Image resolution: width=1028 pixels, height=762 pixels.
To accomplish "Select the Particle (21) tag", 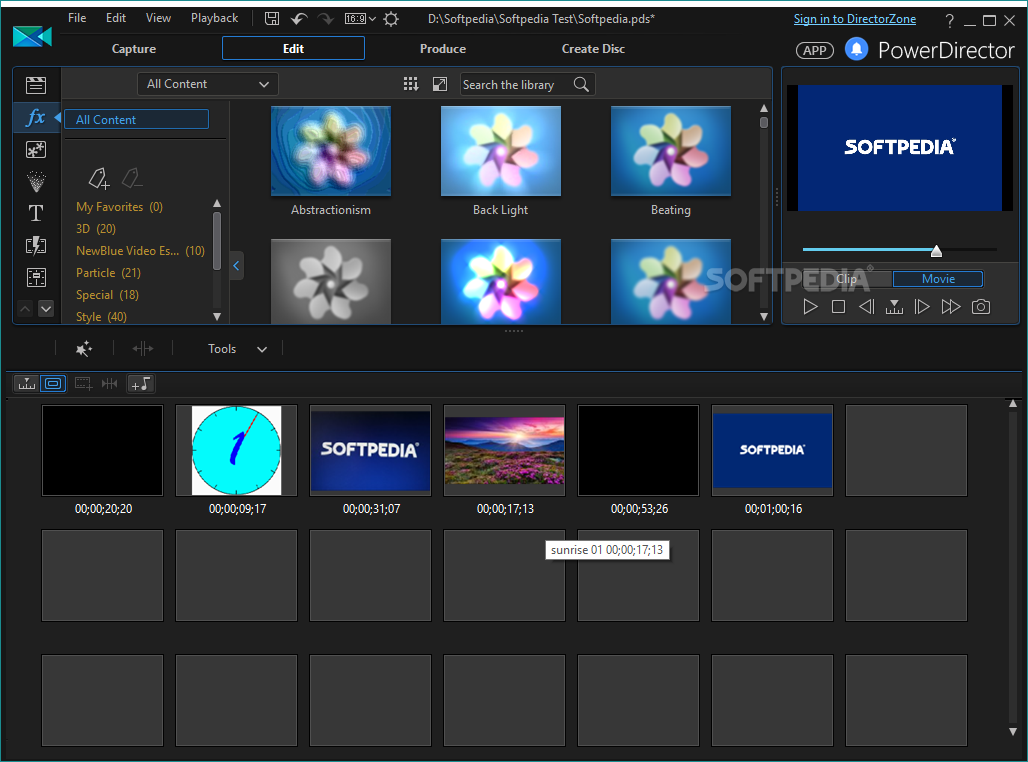I will click(x=108, y=272).
